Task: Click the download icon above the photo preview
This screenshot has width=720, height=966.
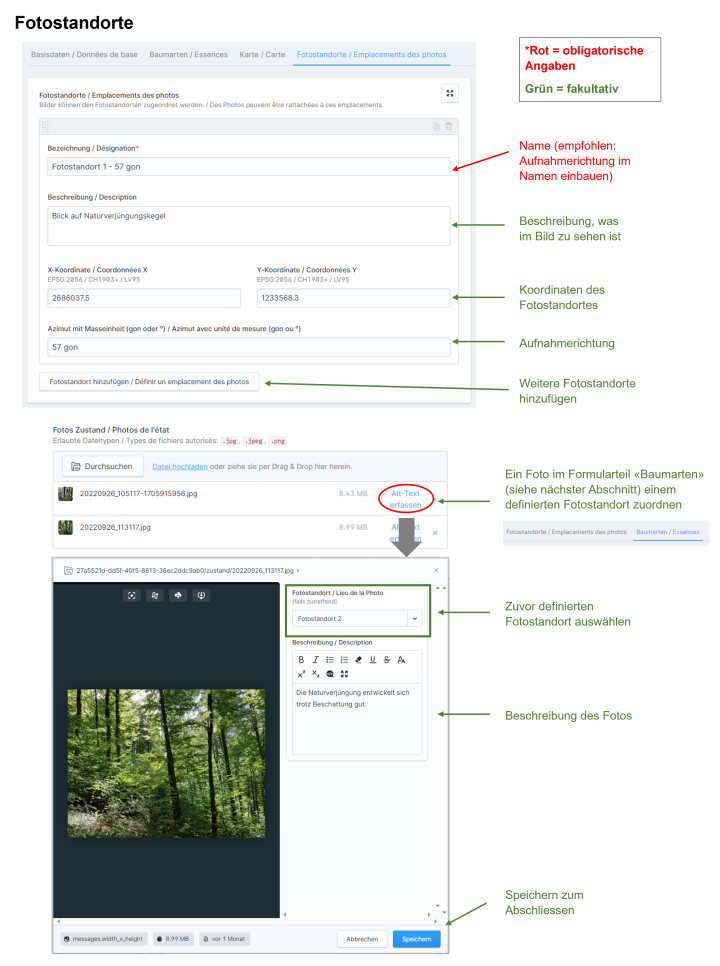Action: pos(201,595)
